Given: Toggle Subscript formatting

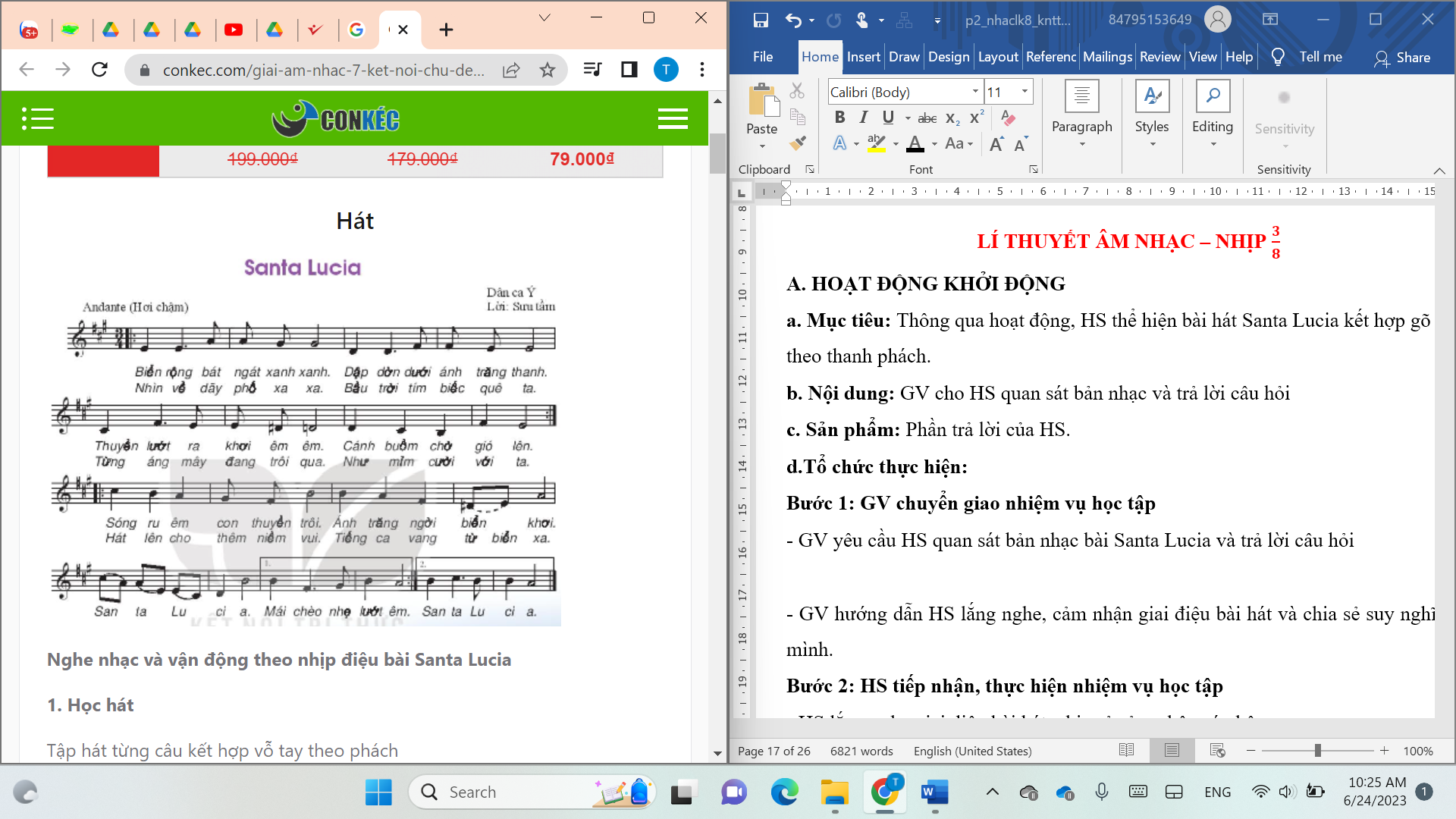Looking at the screenshot, I should 952,118.
